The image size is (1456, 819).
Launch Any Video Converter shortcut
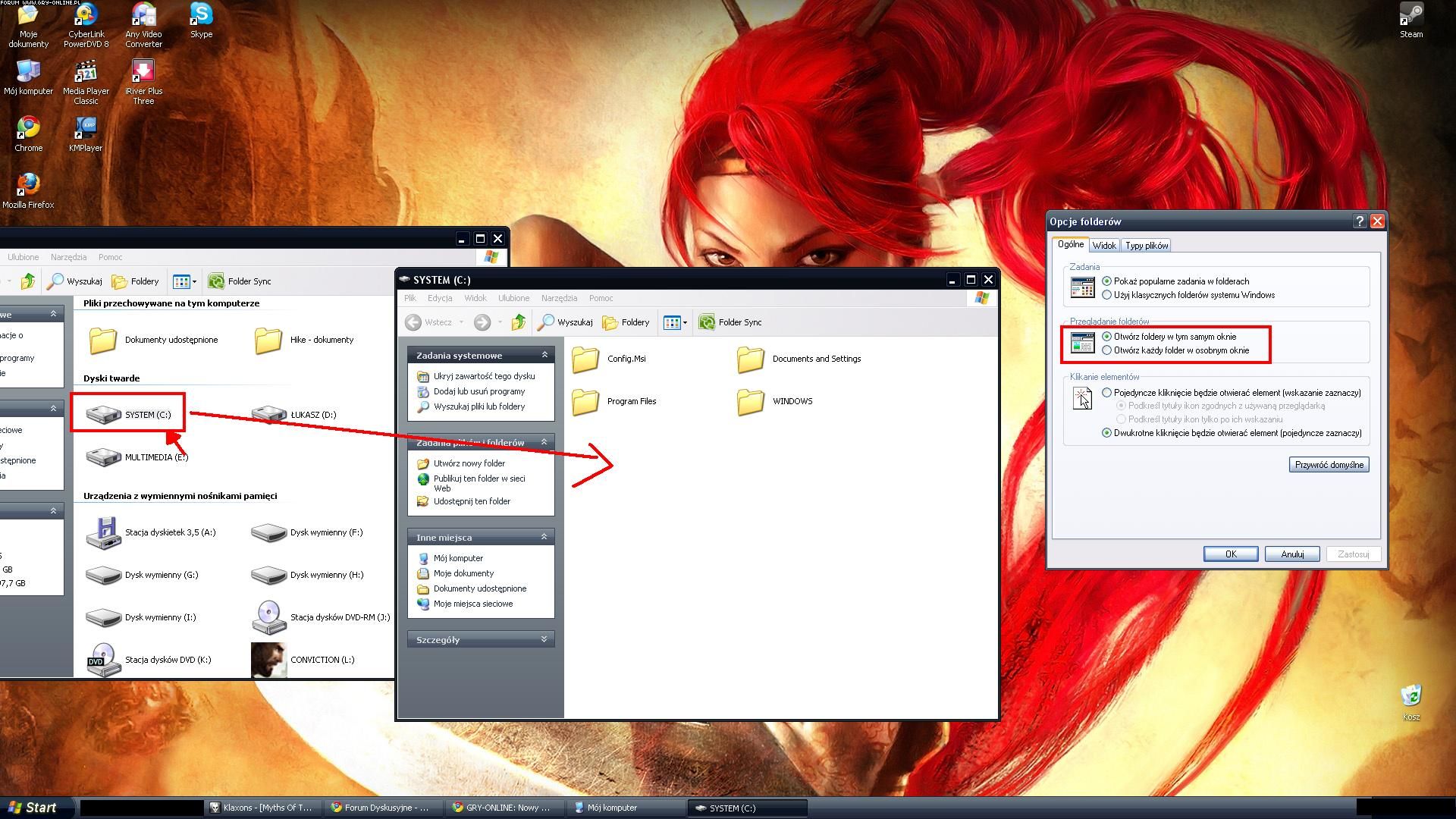click(x=143, y=25)
